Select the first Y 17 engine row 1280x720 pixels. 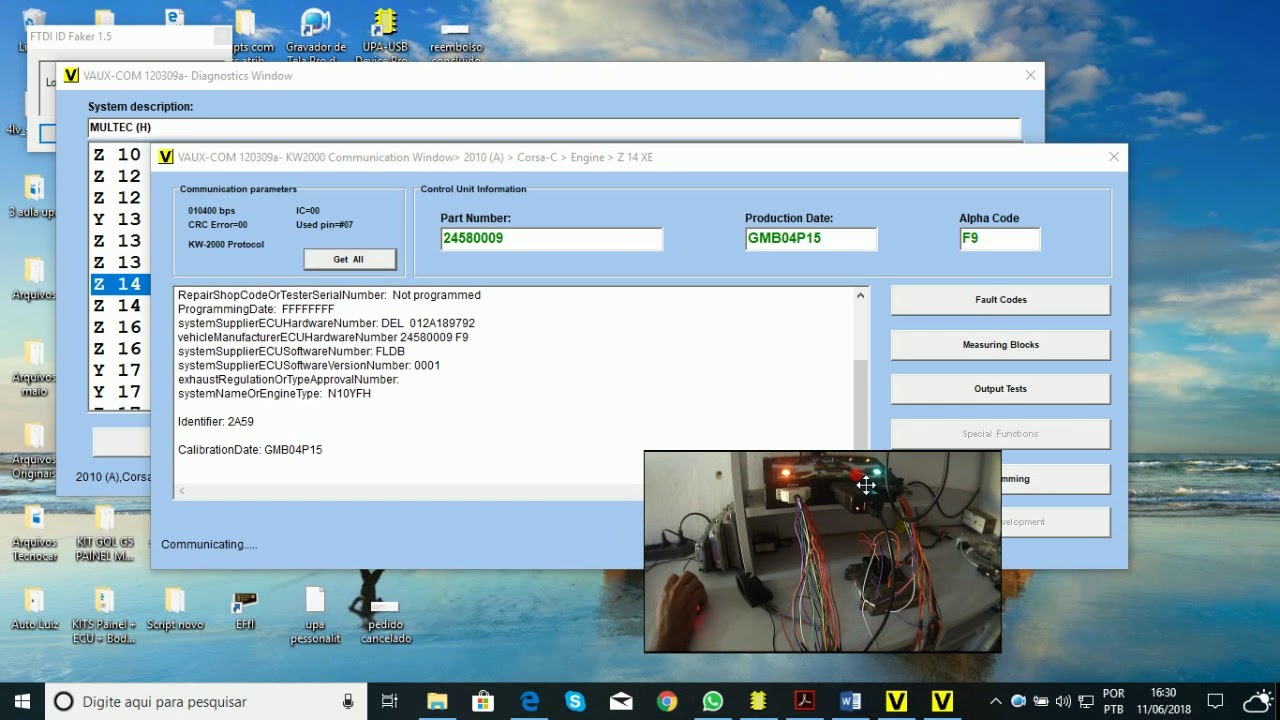click(x=120, y=370)
